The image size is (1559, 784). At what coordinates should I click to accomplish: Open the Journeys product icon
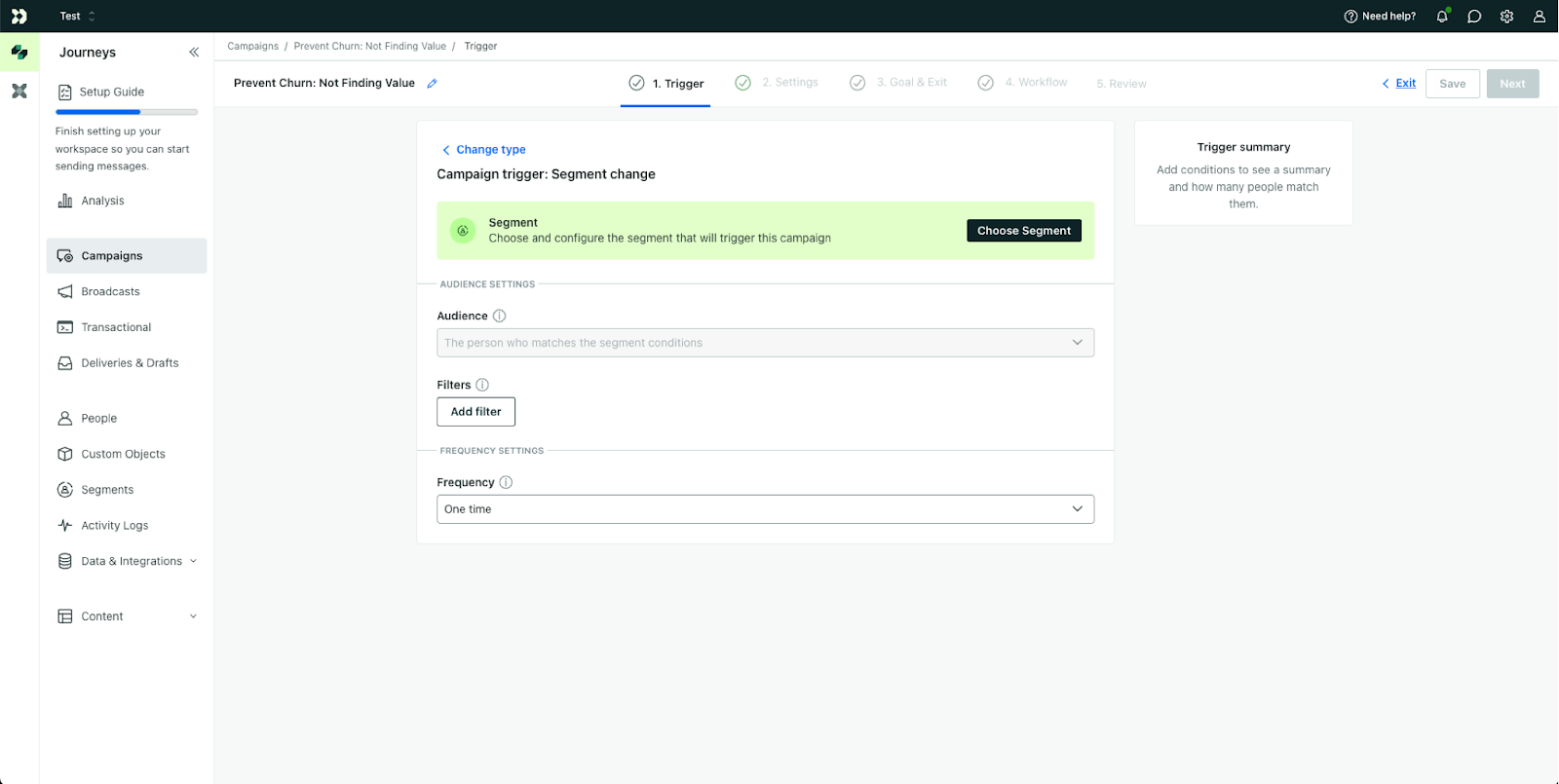19,53
